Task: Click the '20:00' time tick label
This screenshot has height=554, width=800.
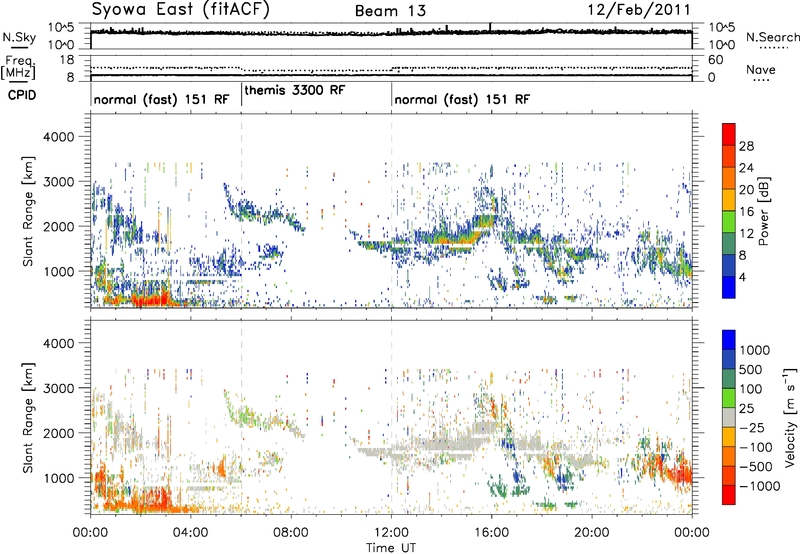Action: pos(591,533)
